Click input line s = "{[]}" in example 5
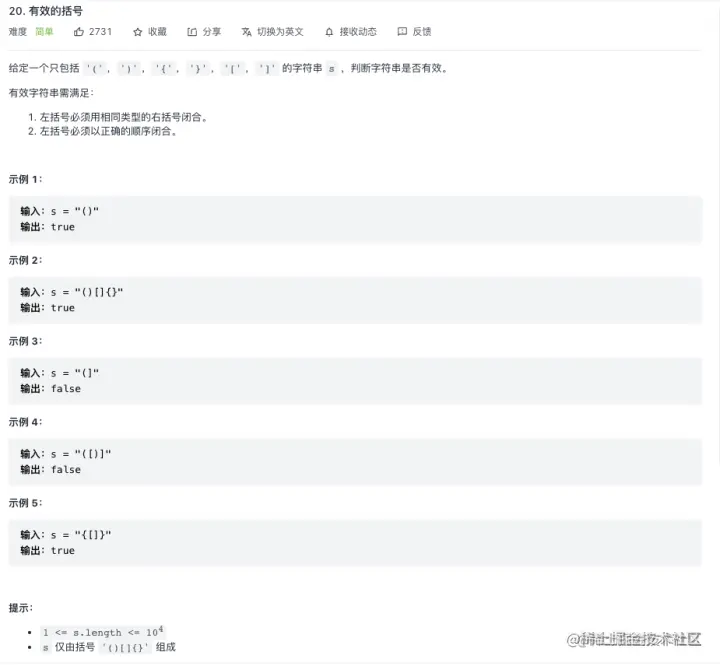The width and height of the screenshot is (720, 666). (66, 535)
